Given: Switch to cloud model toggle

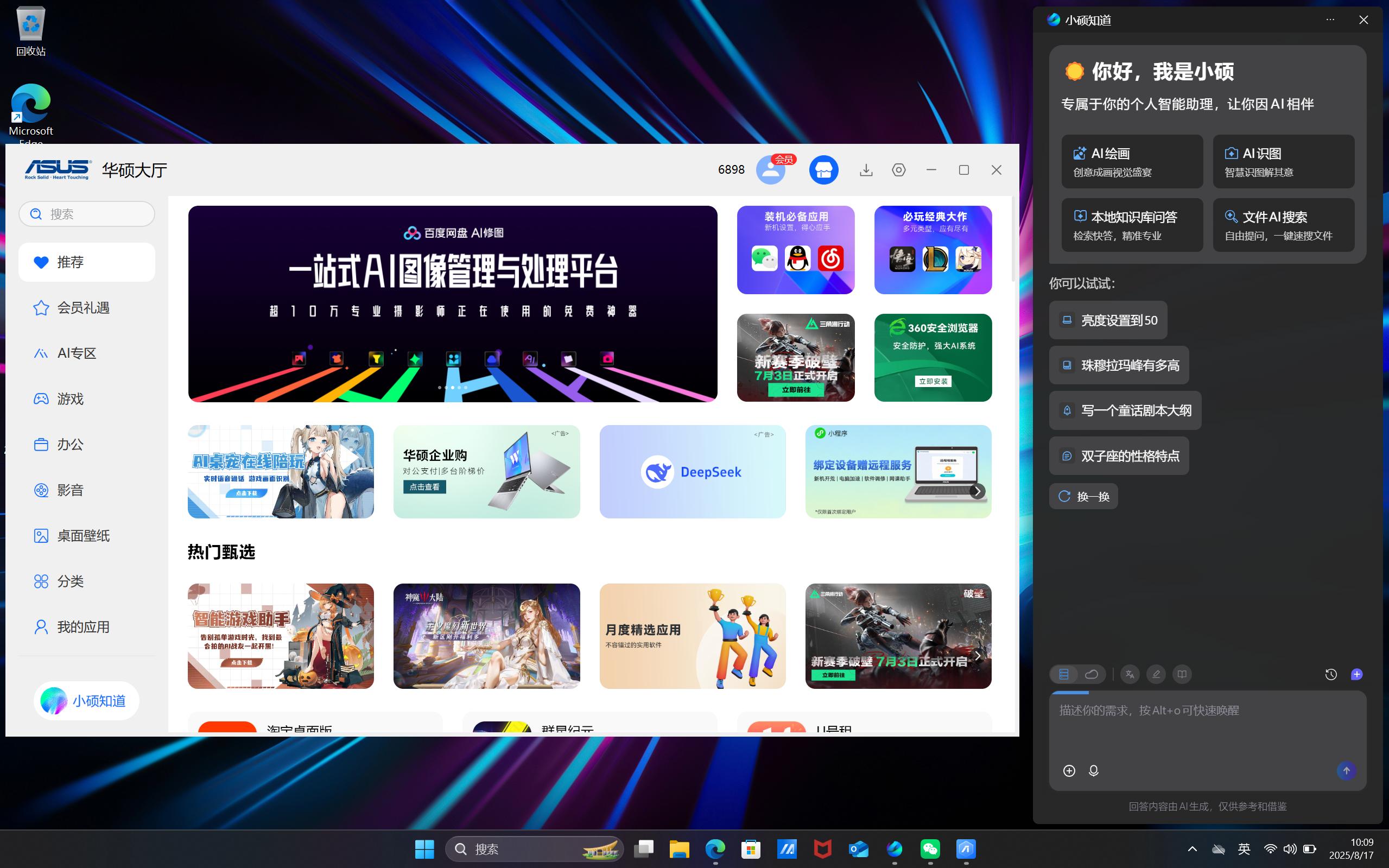Looking at the screenshot, I should [1092, 674].
